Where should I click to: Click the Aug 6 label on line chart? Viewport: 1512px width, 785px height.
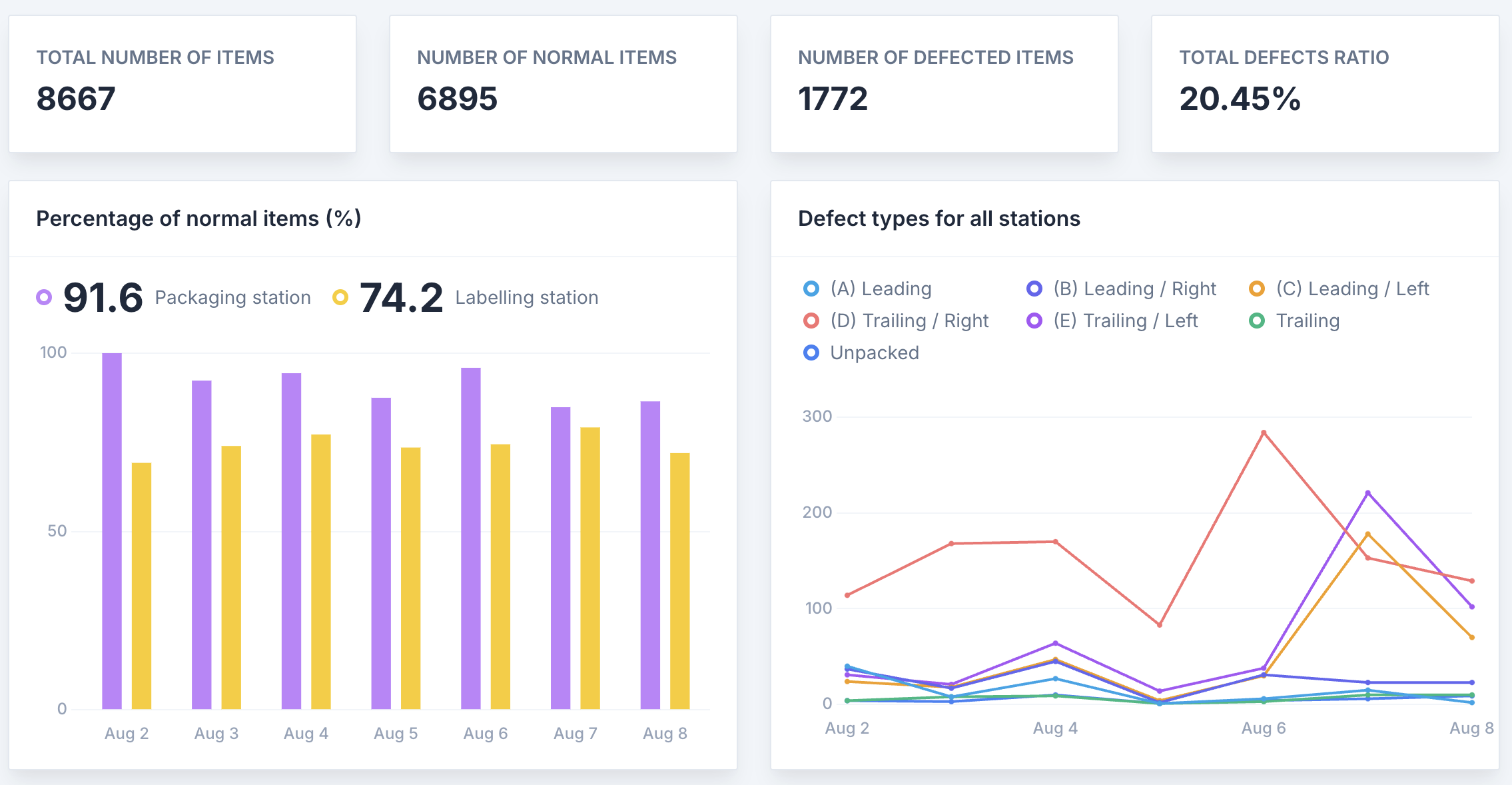[1264, 728]
